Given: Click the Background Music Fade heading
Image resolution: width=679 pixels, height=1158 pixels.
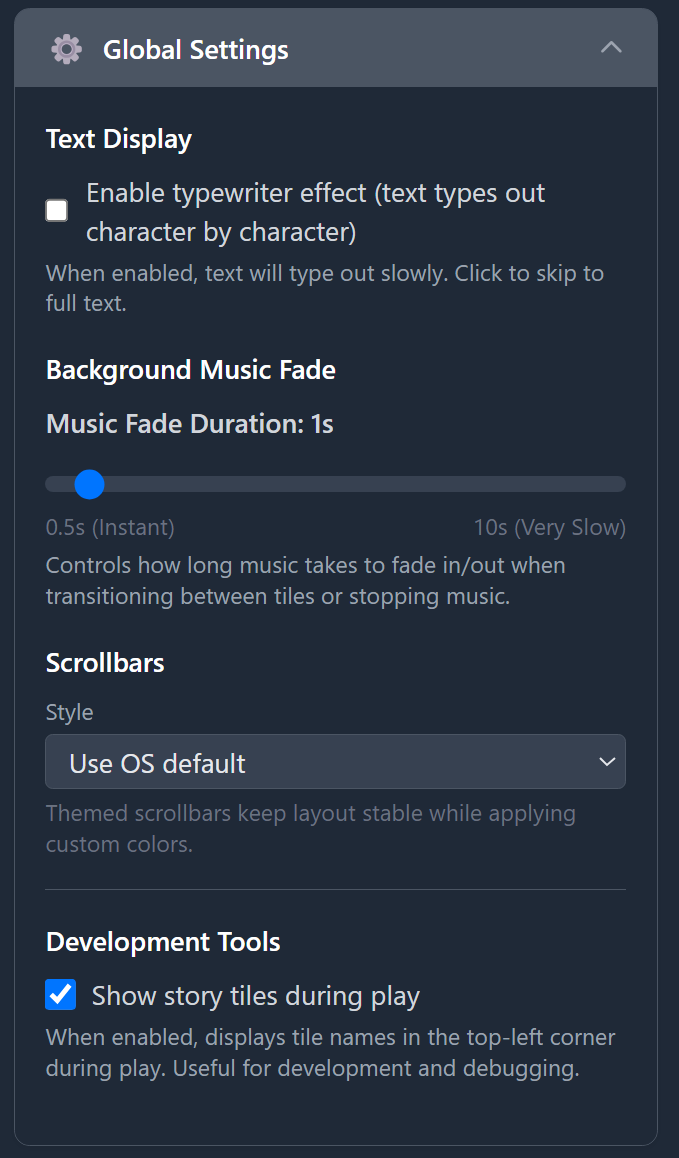Looking at the screenshot, I should pos(191,370).
